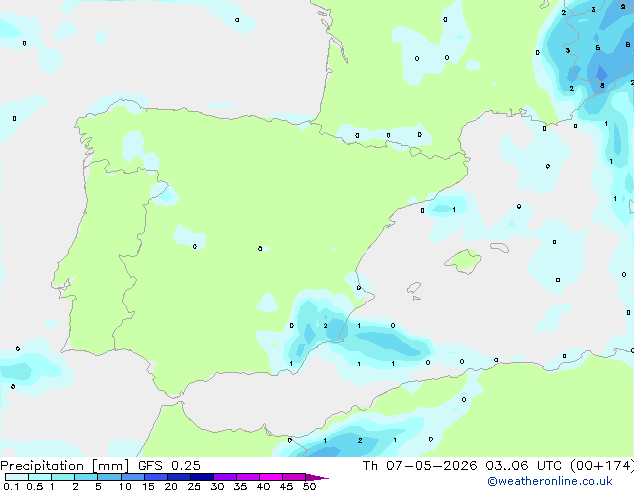Click the legend label '20'
634x490 pixels.
171,486
